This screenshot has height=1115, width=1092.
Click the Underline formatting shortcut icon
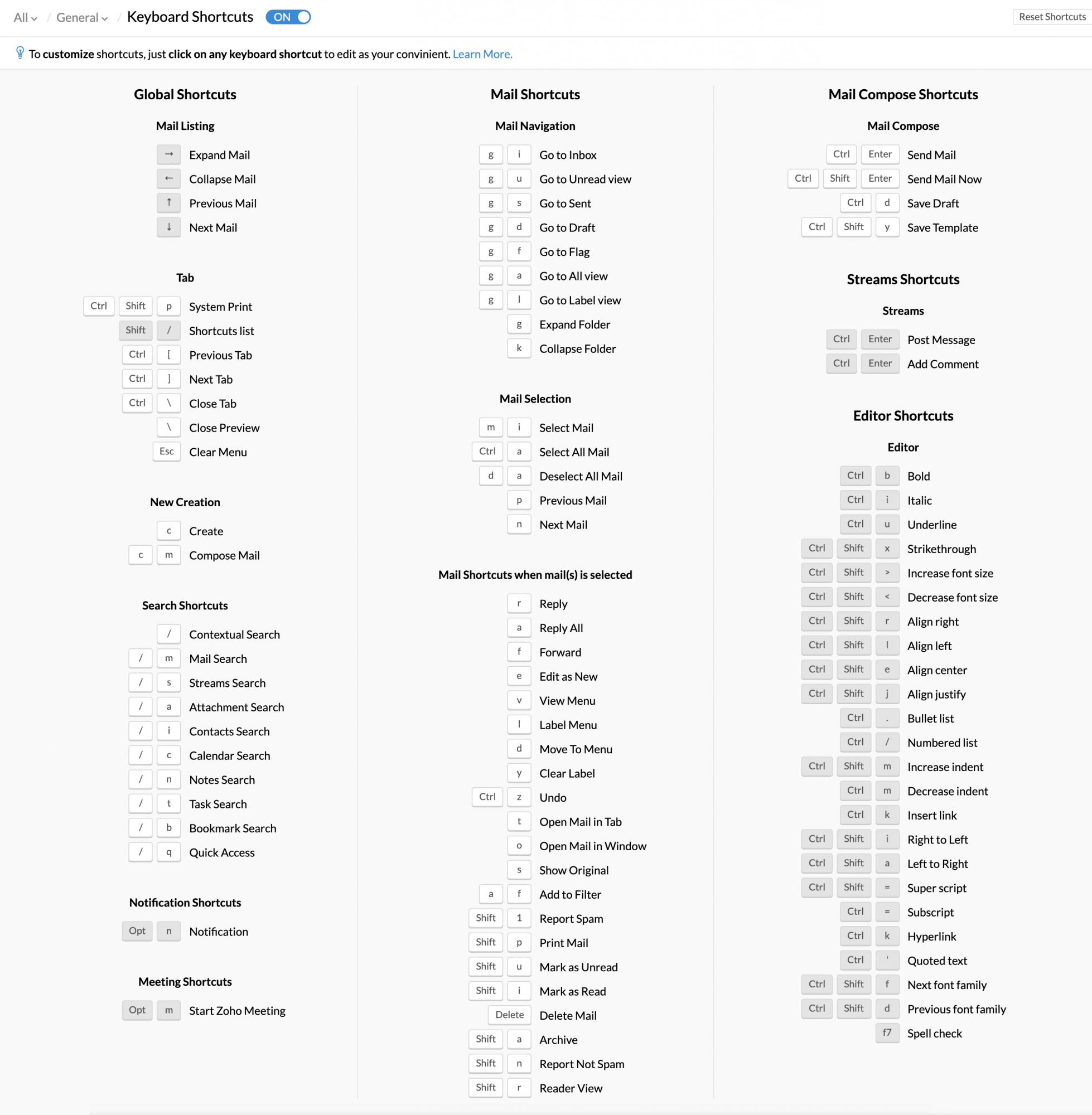[x=885, y=524]
